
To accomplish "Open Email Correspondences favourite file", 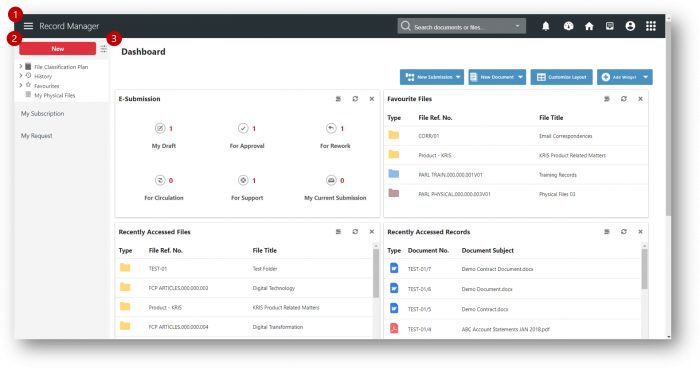I will tap(566, 136).
